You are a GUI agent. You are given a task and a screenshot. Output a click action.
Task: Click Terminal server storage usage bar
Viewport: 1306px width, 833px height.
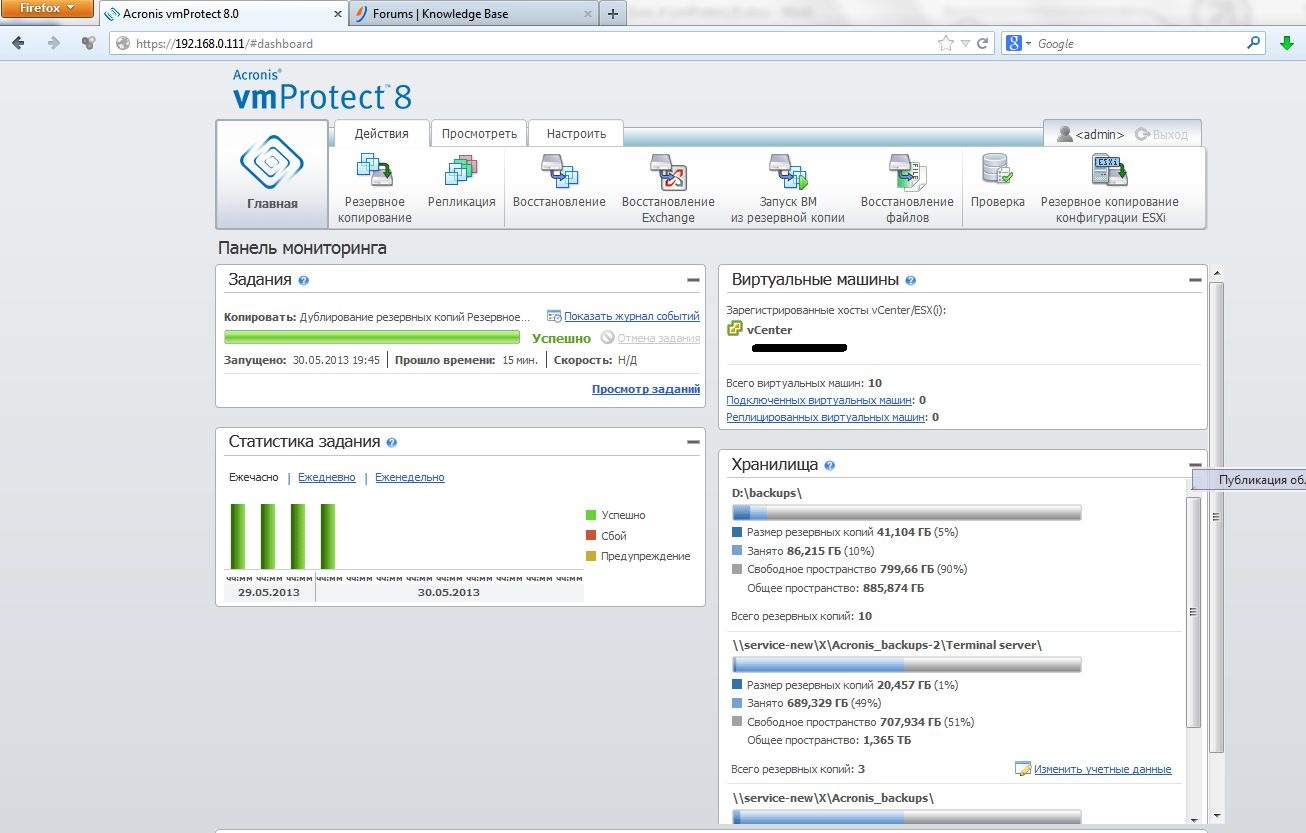point(907,665)
